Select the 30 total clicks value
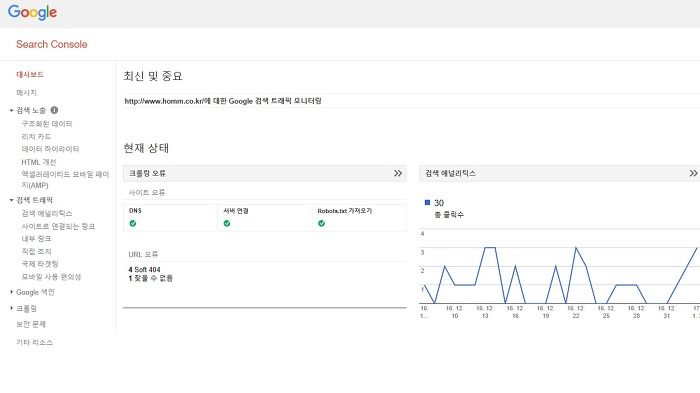700x393 pixels. tap(439, 203)
